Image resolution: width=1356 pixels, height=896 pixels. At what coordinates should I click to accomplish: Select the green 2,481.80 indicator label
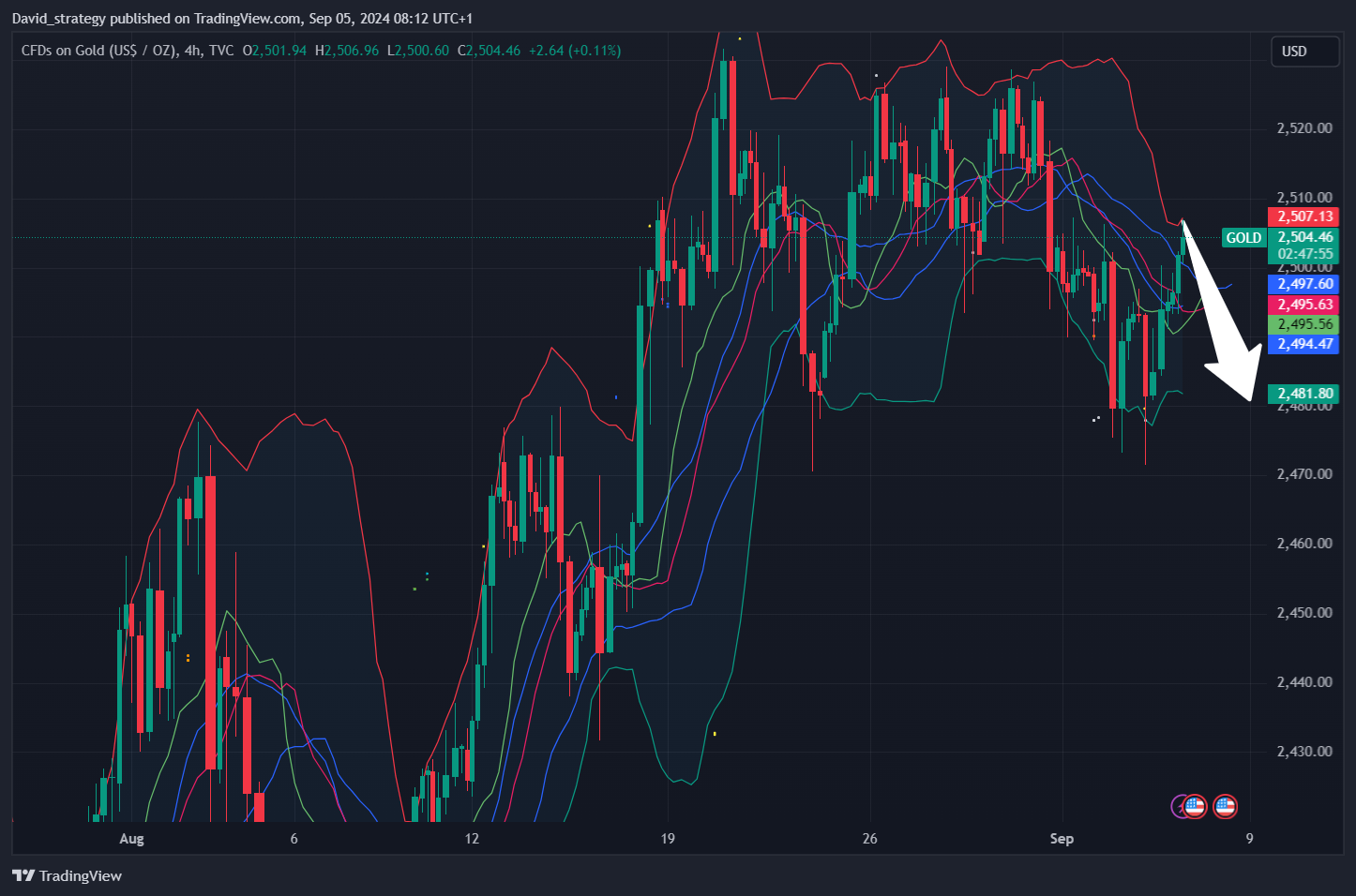(1303, 394)
